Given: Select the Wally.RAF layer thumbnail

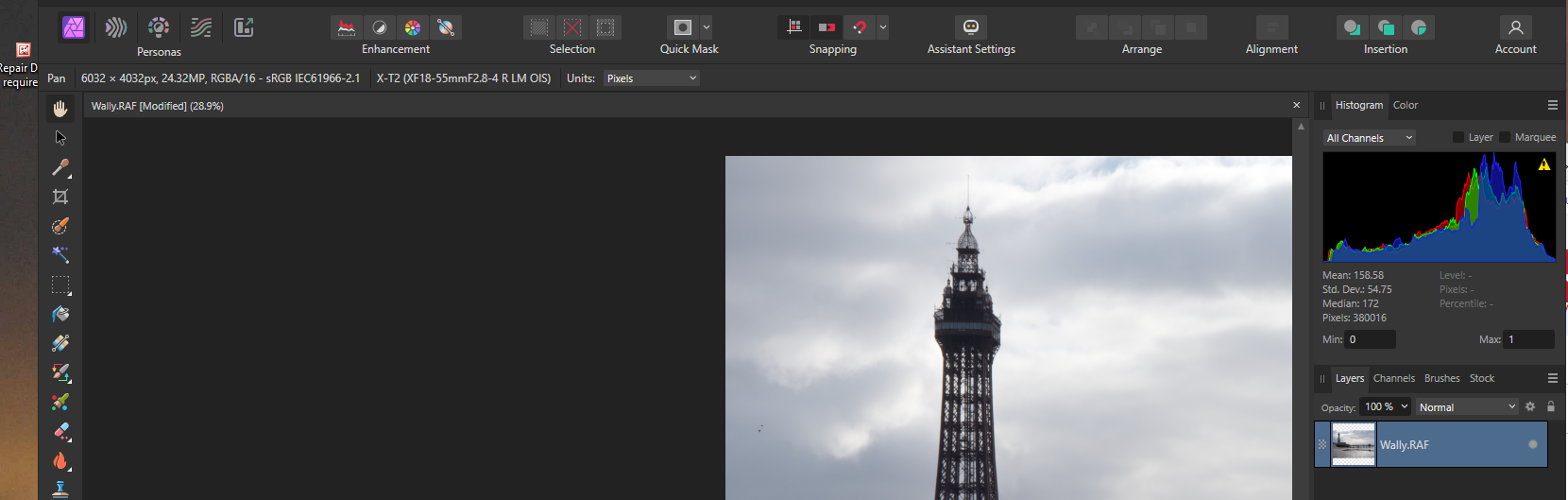Looking at the screenshot, I should pyautogui.click(x=1353, y=444).
